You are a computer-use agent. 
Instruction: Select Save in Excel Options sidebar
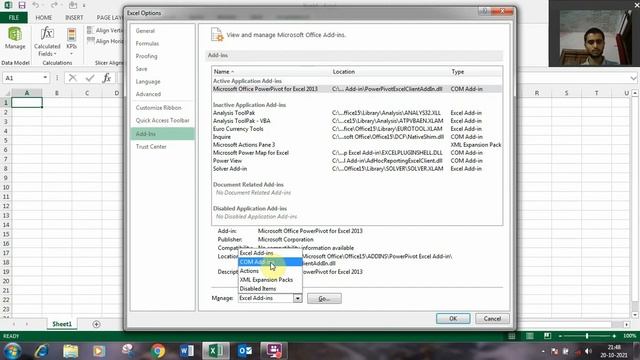(162, 69)
